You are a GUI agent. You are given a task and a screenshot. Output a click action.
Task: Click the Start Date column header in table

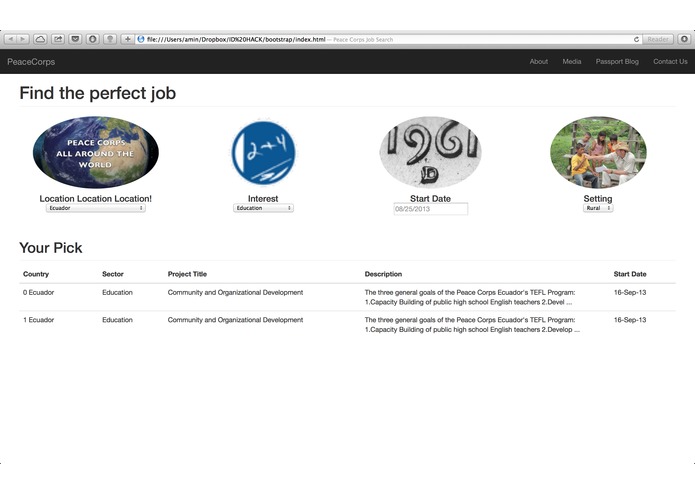(630, 274)
